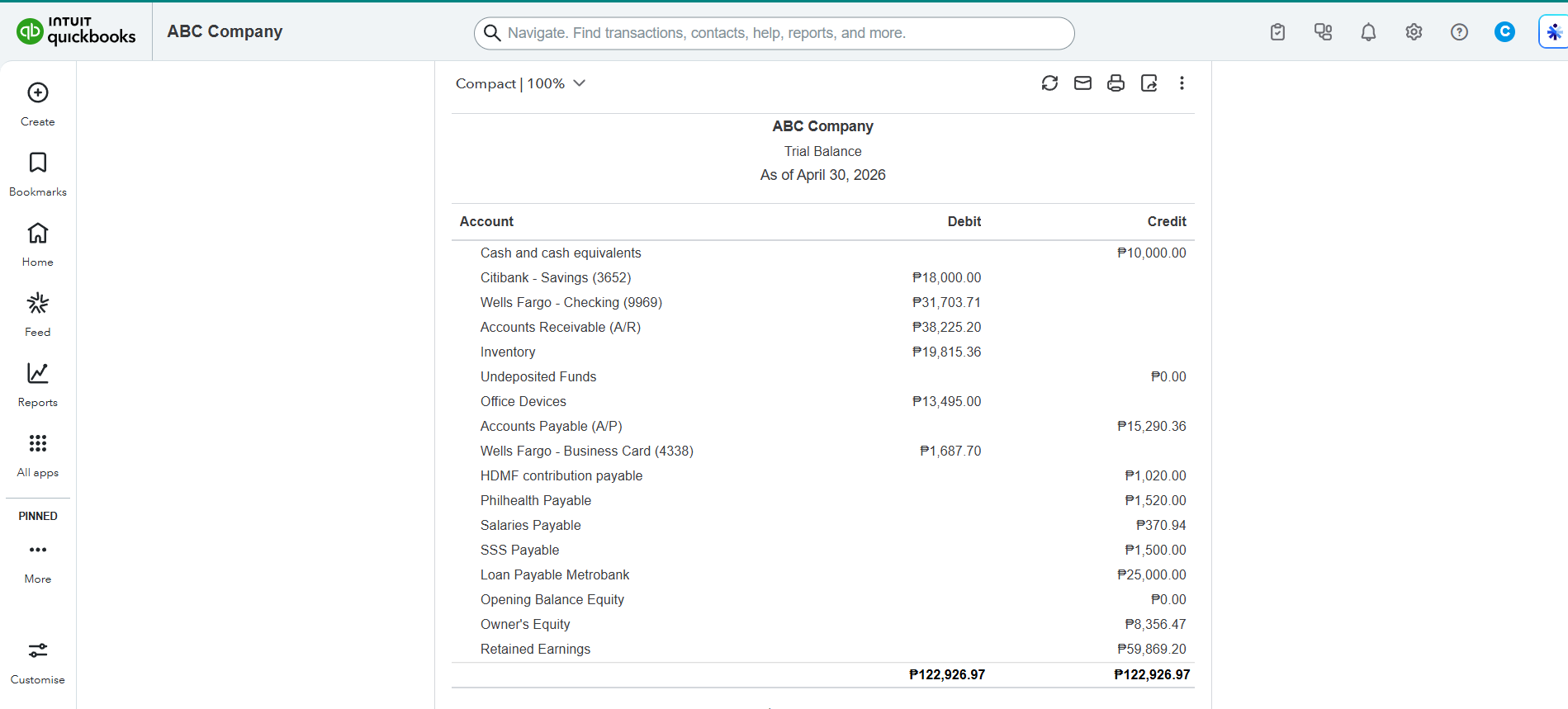Viewport: 1568px width, 709px height.
Task: Open Wells Fargo - Checking (9969) row
Action: pyautogui.click(x=571, y=302)
